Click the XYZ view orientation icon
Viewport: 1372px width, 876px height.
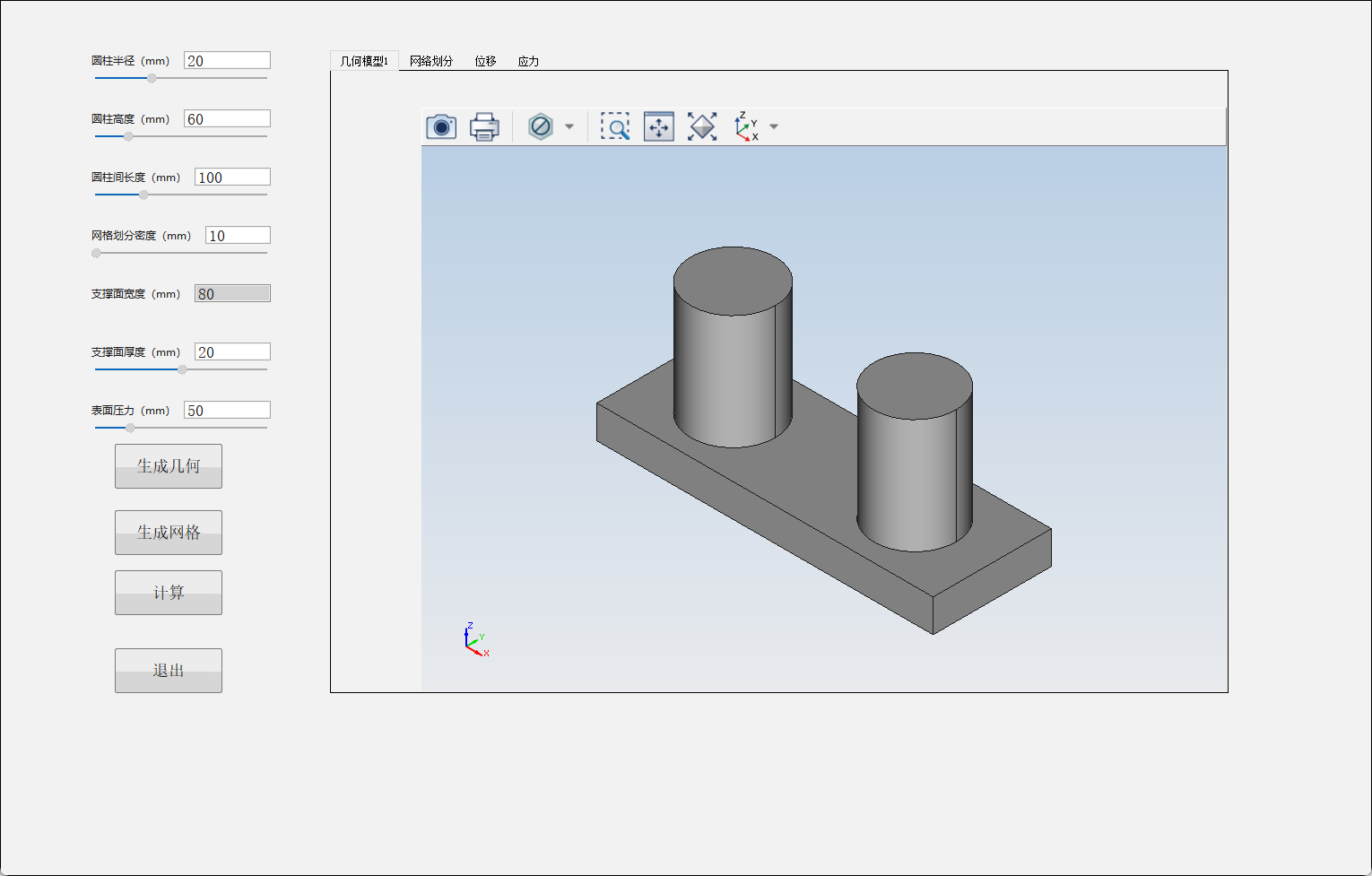click(x=746, y=126)
